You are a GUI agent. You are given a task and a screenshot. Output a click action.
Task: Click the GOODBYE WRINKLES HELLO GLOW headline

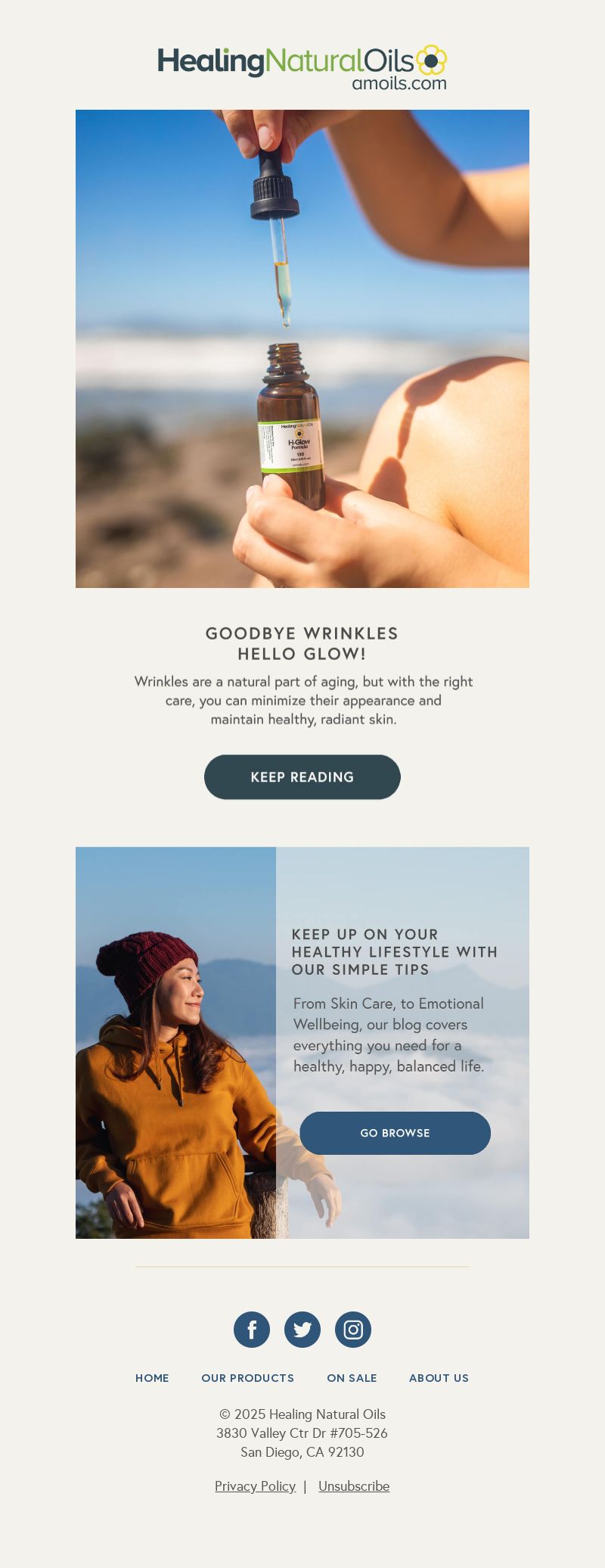point(302,643)
